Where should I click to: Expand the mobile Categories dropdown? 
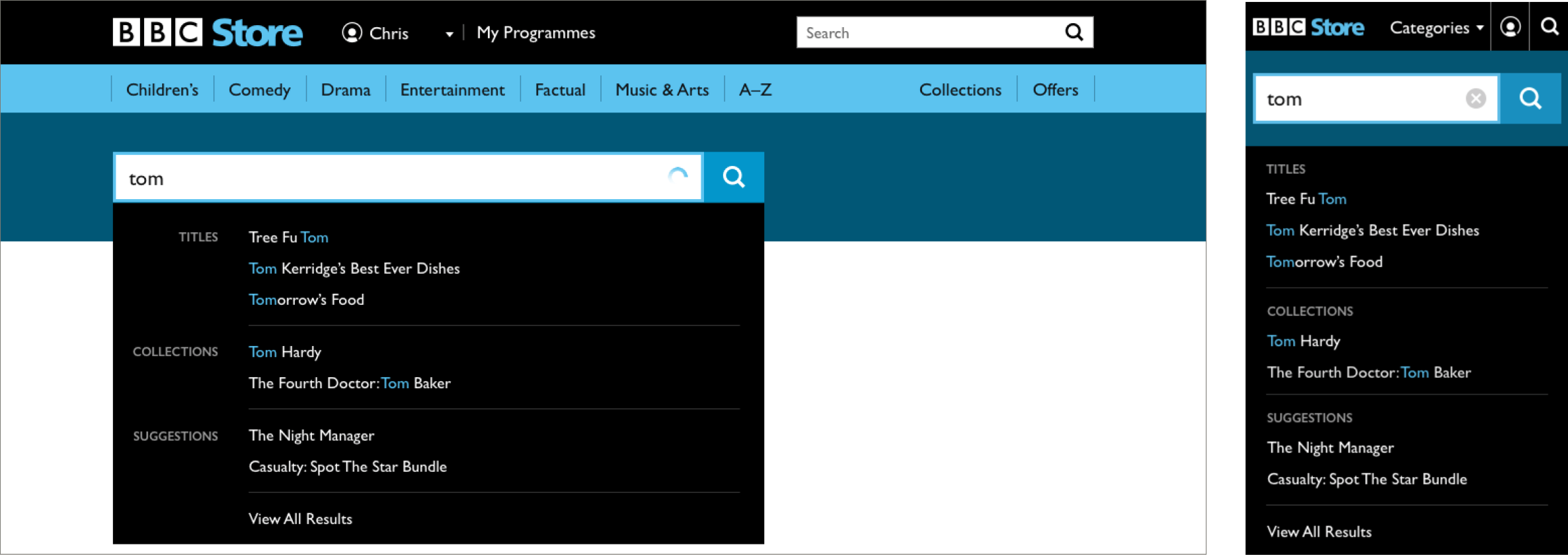(1436, 27)
